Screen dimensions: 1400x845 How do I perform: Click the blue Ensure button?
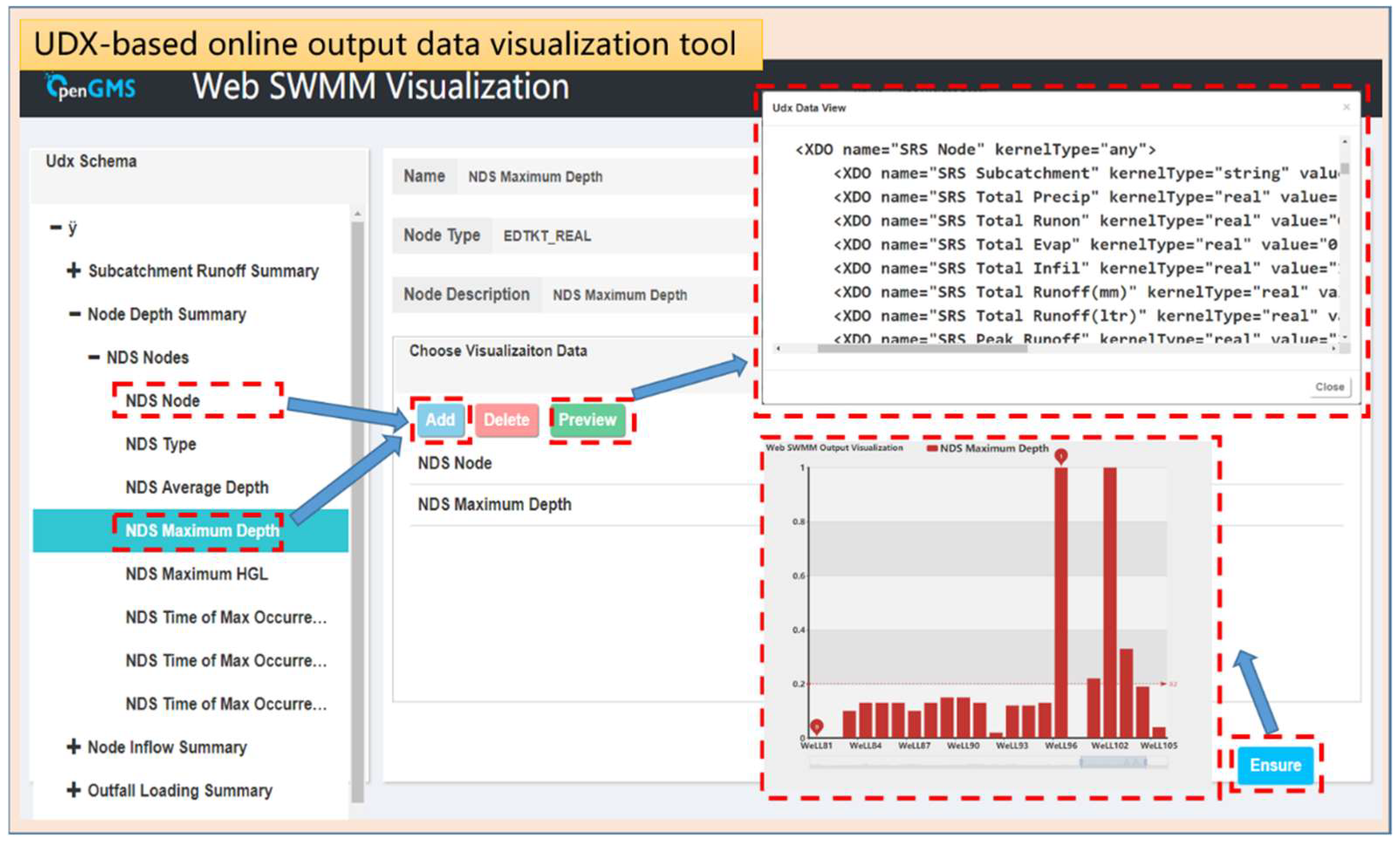pos(1275,765)
